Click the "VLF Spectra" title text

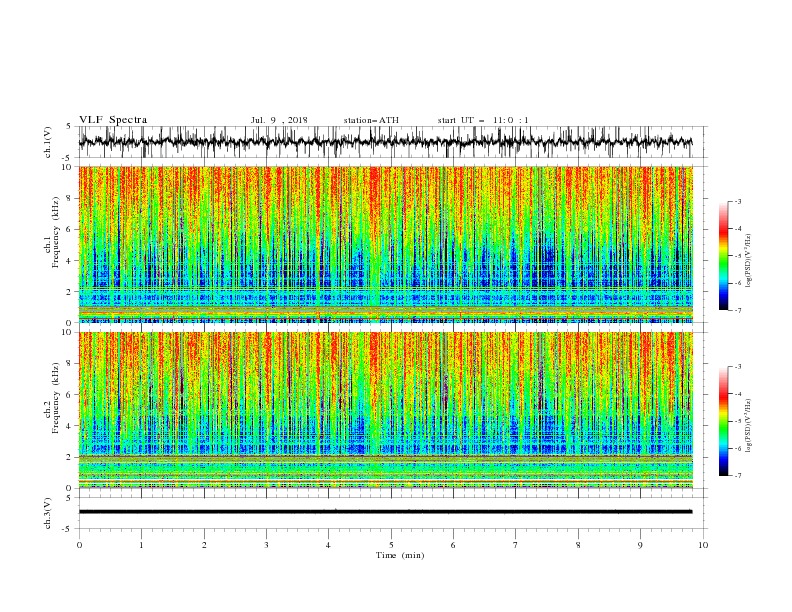click(x=113, y=120)
